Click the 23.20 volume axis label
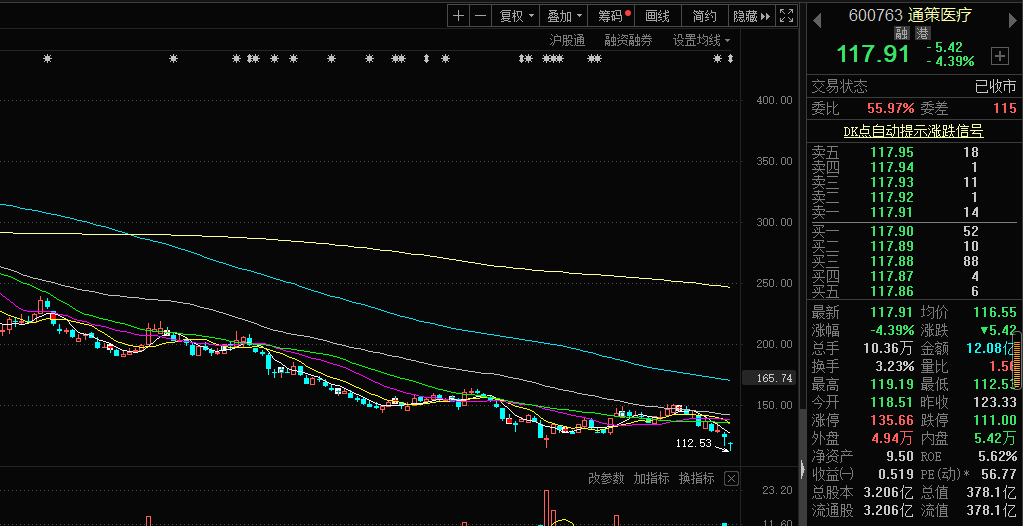The height and width of the screenshot is (526, 1023). tap(777, 490)
